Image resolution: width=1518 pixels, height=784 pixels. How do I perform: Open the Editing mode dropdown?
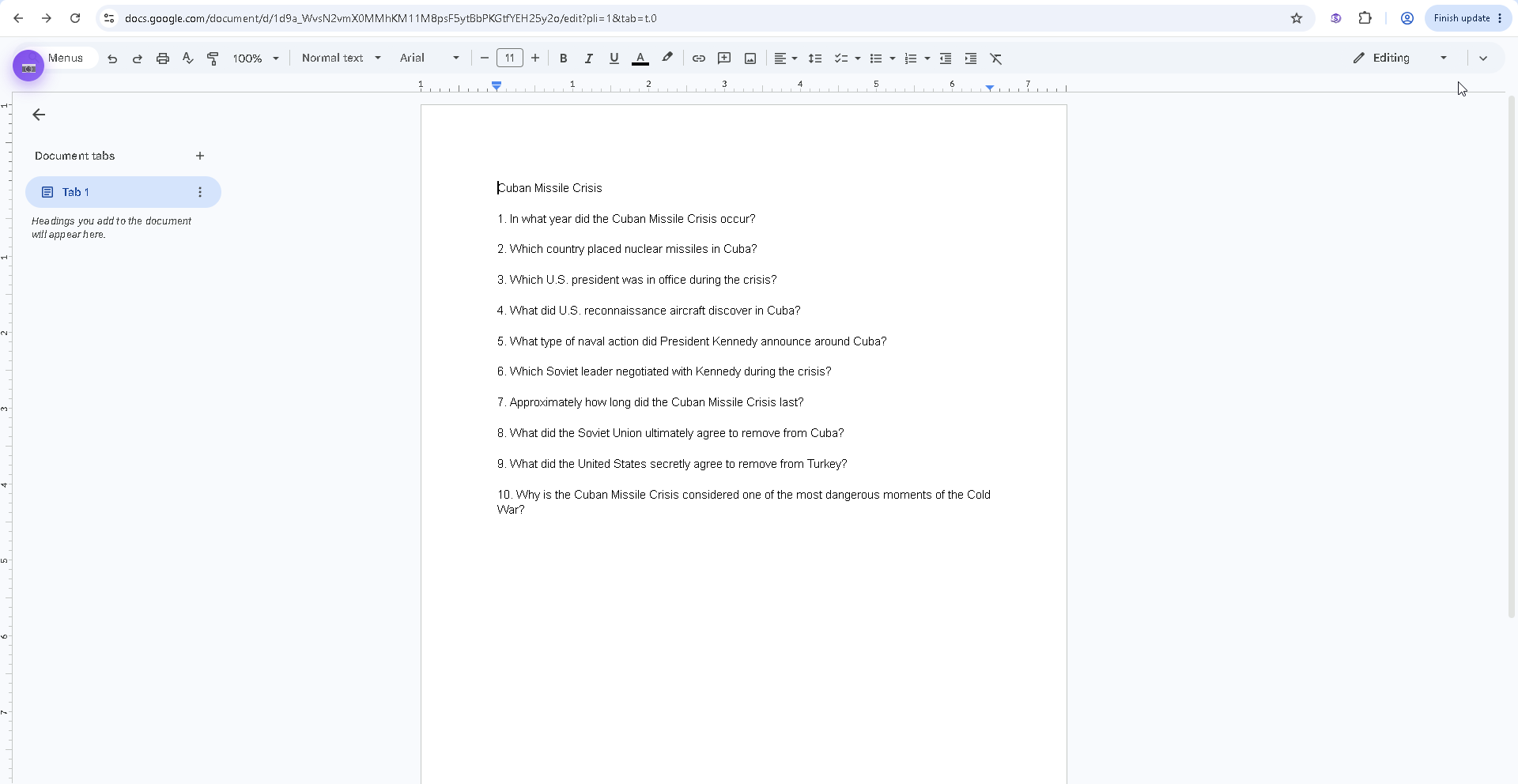(x=1400, y=58)
